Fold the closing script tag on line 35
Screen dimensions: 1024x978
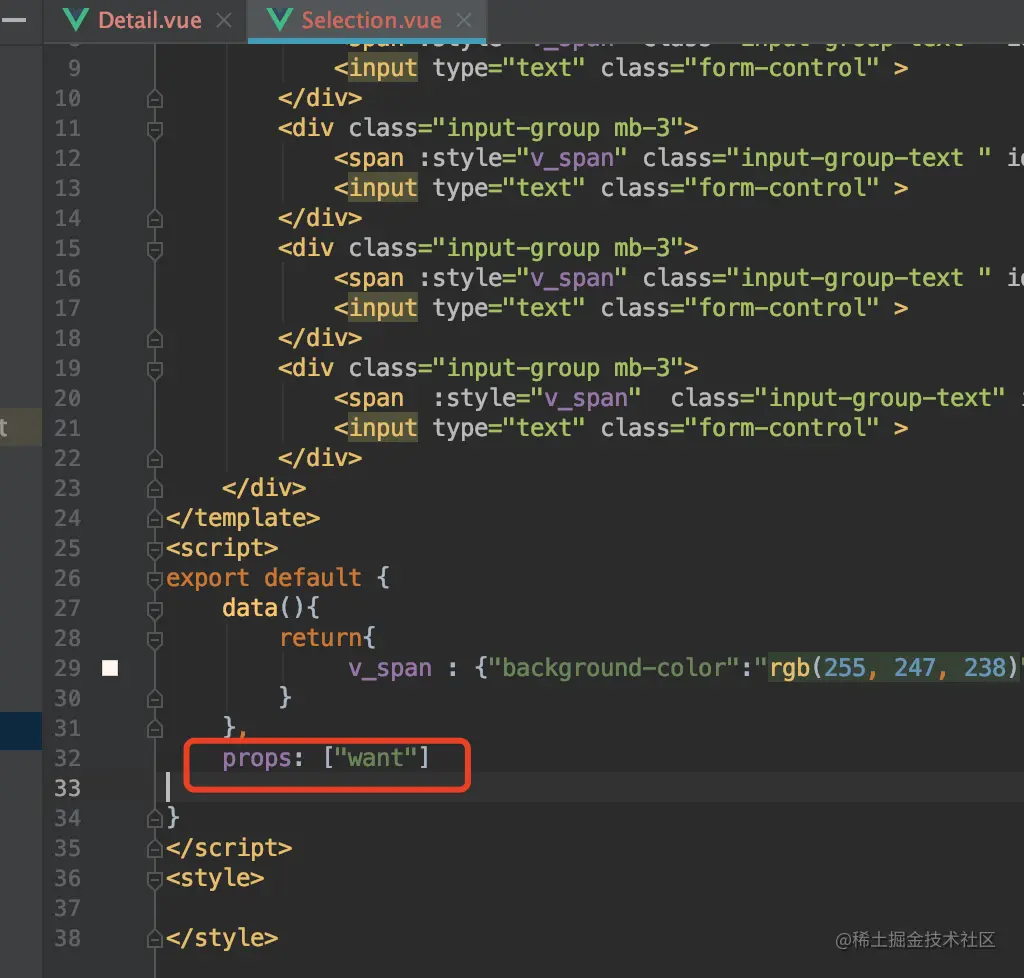155,849
